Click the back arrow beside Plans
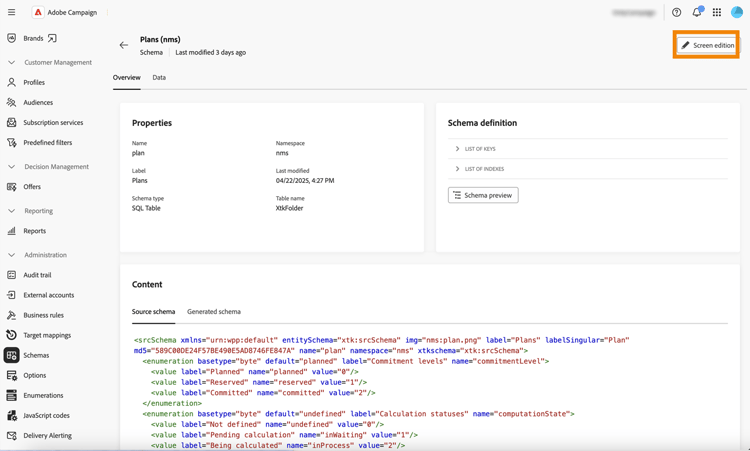Image resolution: width=750 pixels, height=451 pixels. [124, 45]
